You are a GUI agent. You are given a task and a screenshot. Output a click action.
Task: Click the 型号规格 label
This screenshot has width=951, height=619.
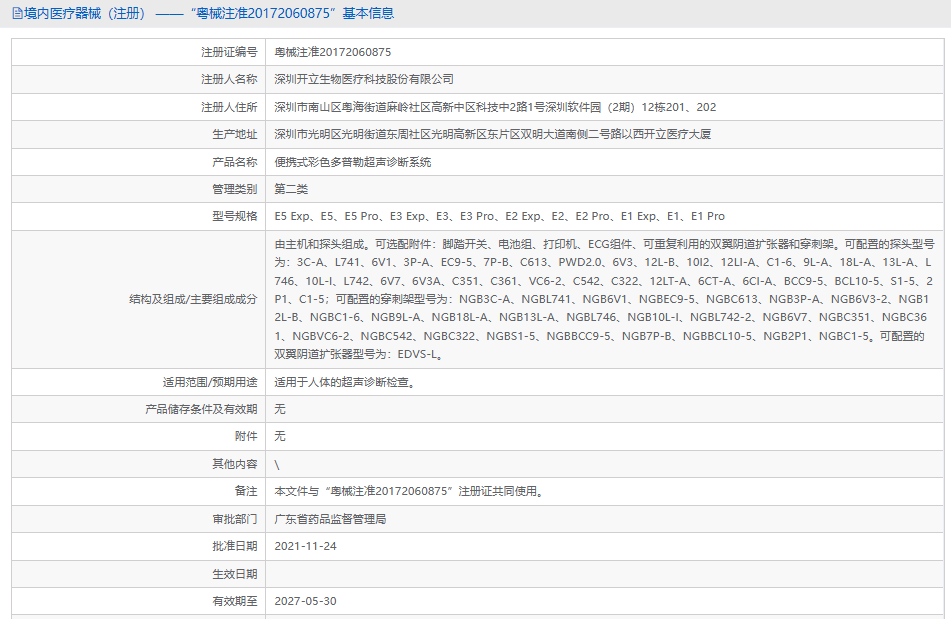[235, 216]
